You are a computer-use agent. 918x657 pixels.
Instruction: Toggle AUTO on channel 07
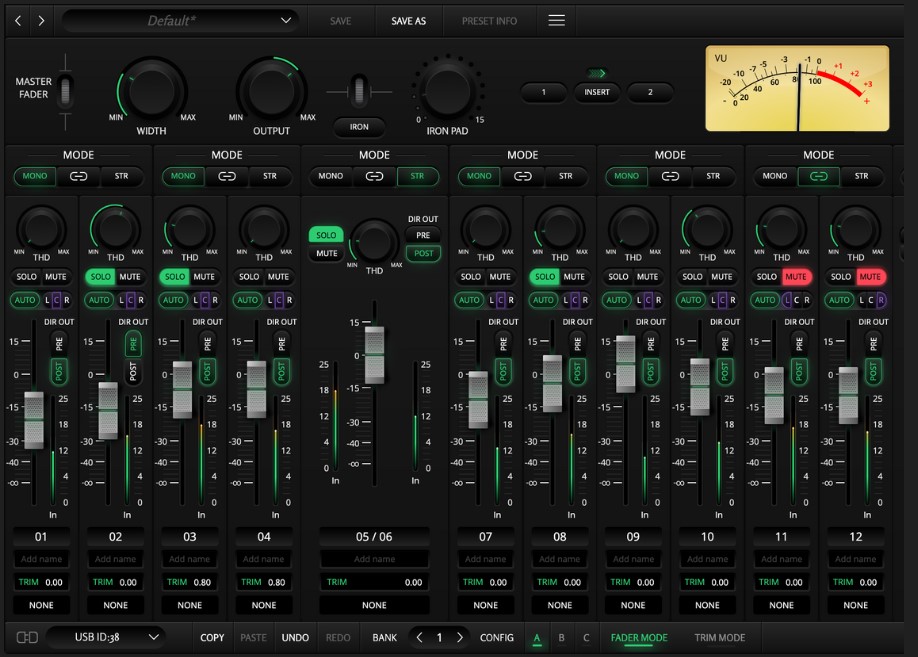tap(469, 300)
